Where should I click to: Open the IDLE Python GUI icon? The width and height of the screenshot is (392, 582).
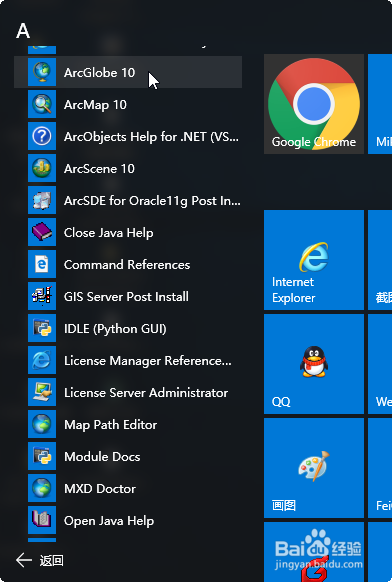point(42,328)
